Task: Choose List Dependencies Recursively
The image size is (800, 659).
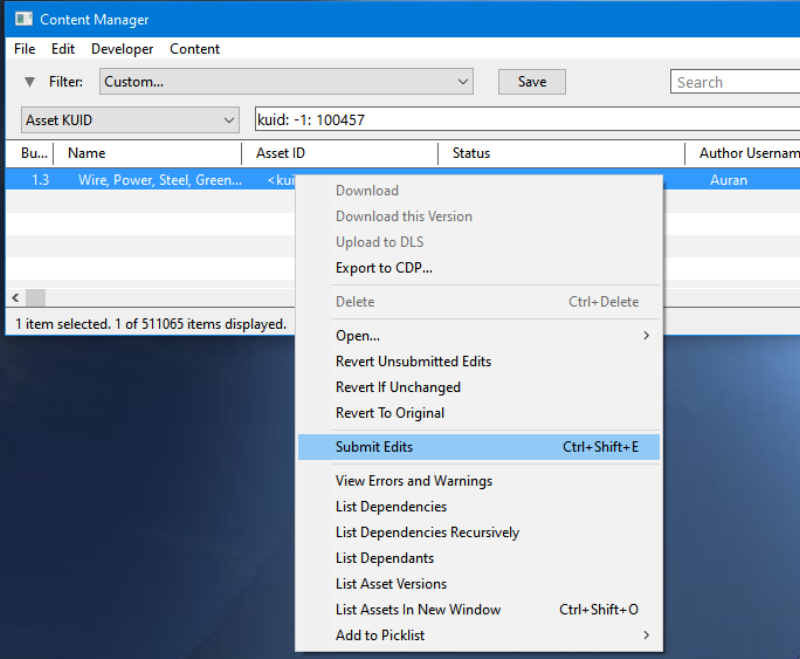Action: click(479, 533)
